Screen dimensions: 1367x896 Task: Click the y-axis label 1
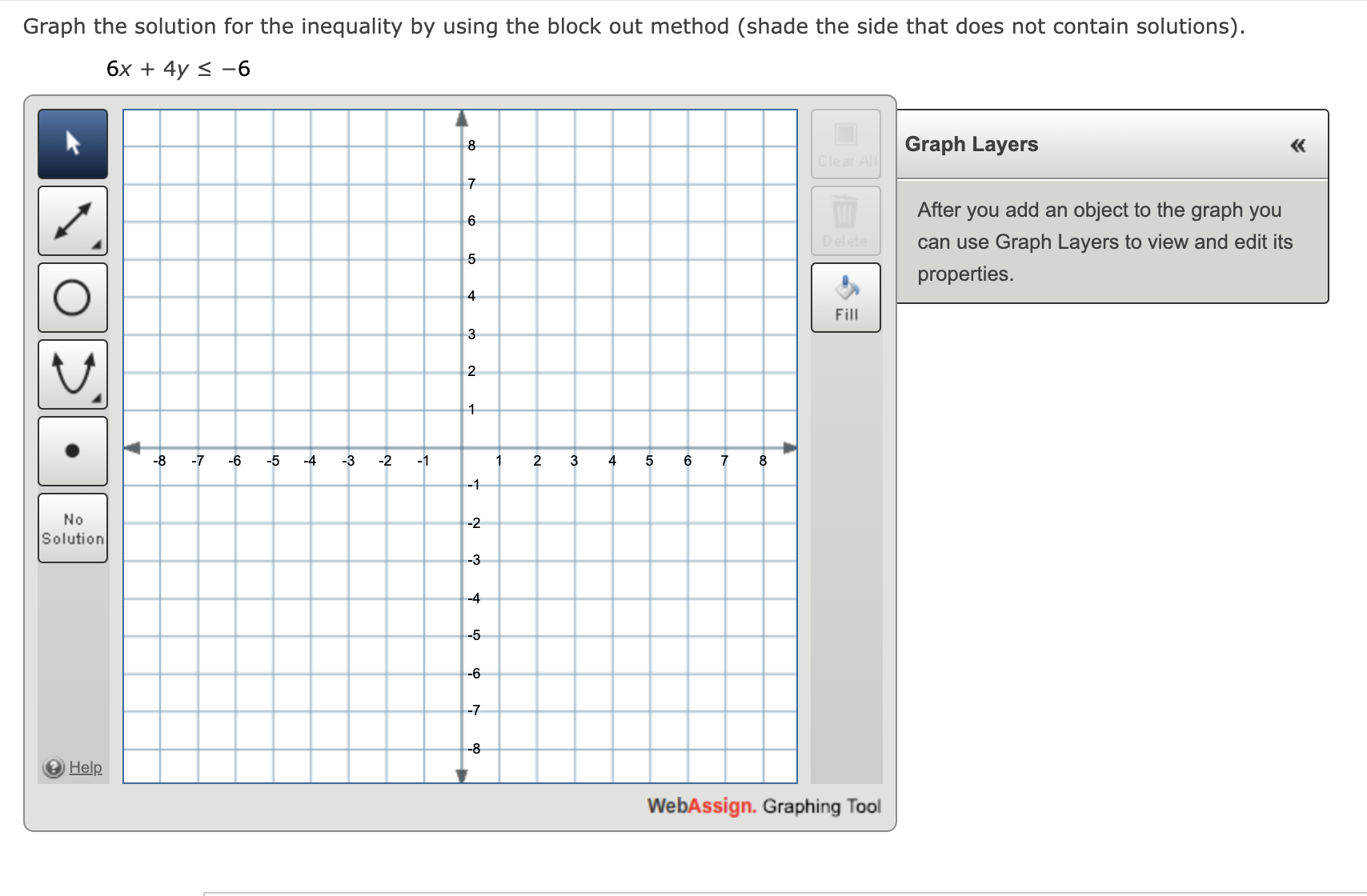pos(471,410)
